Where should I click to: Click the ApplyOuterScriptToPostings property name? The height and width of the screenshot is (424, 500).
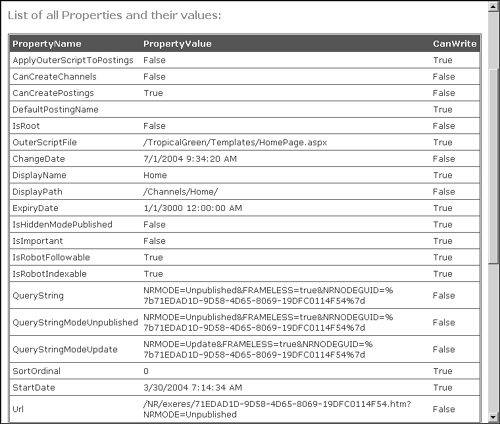(x=73, y=60)
